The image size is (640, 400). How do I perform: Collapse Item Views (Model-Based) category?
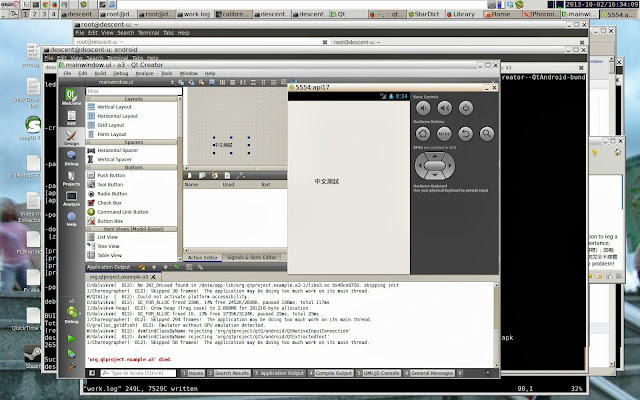(131, 229)
